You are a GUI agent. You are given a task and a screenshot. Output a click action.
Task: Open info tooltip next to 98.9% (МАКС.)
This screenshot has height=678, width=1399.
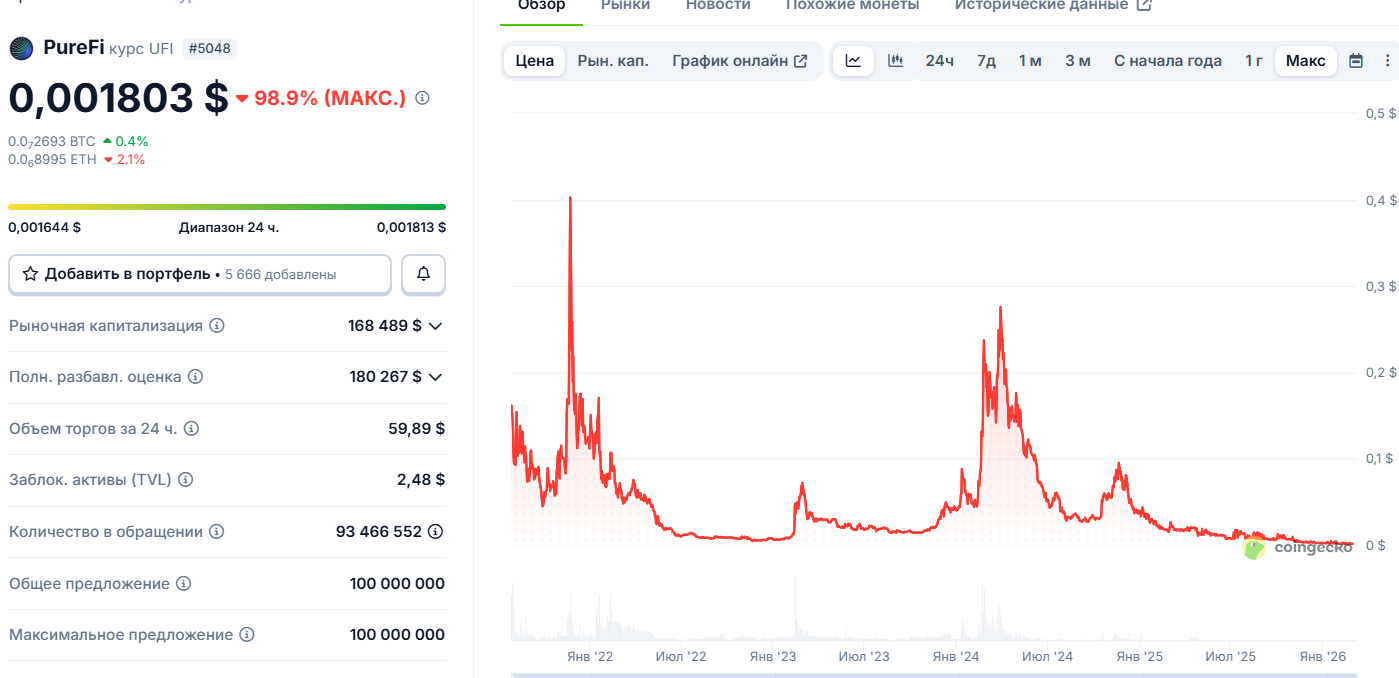(x=422, y=98)
